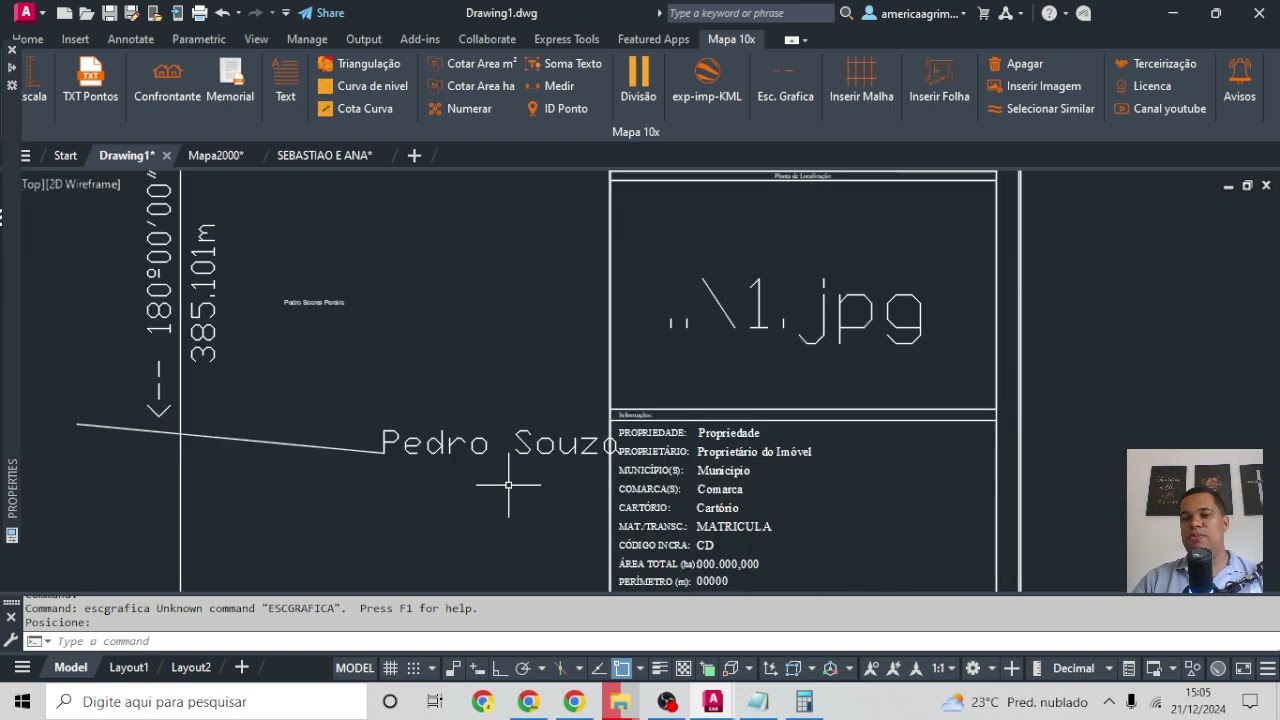Toggle snap mode in status bar
Viewport: 1280px width, 720px height.
(x=413, y=668)
